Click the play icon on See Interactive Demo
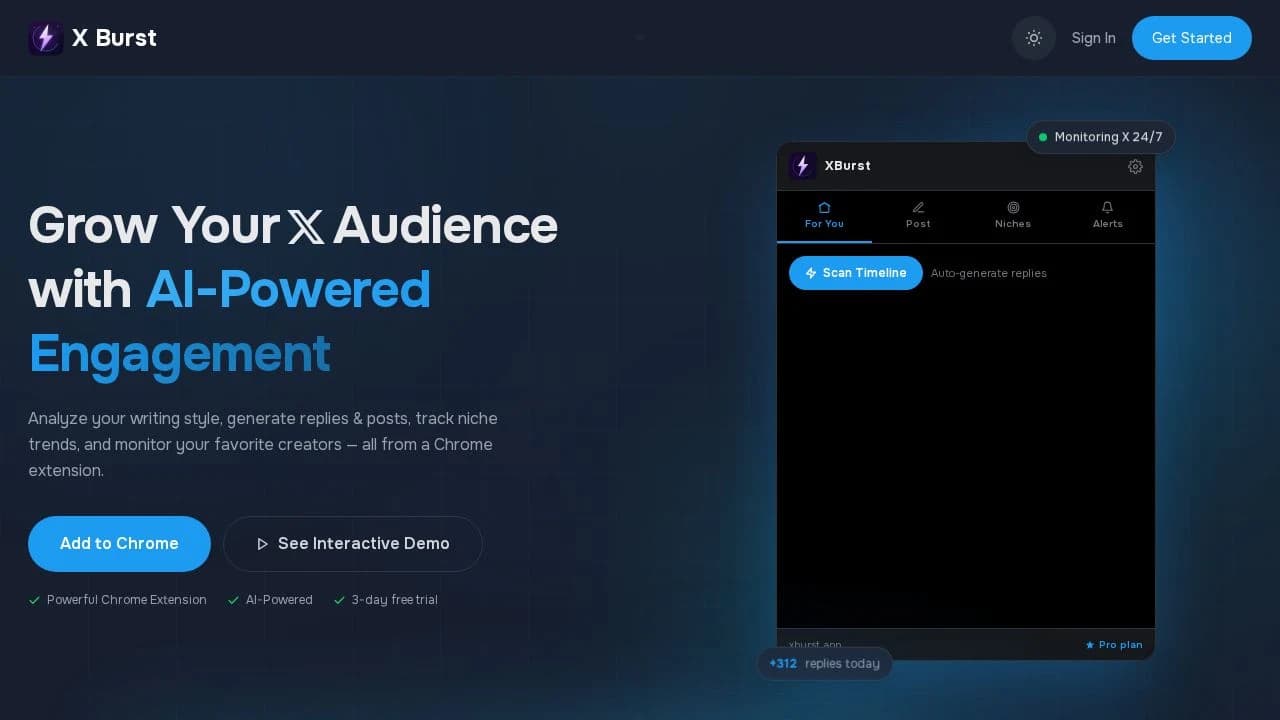Viewport: 1280px width, 720px height. click(x=263, y=544)
